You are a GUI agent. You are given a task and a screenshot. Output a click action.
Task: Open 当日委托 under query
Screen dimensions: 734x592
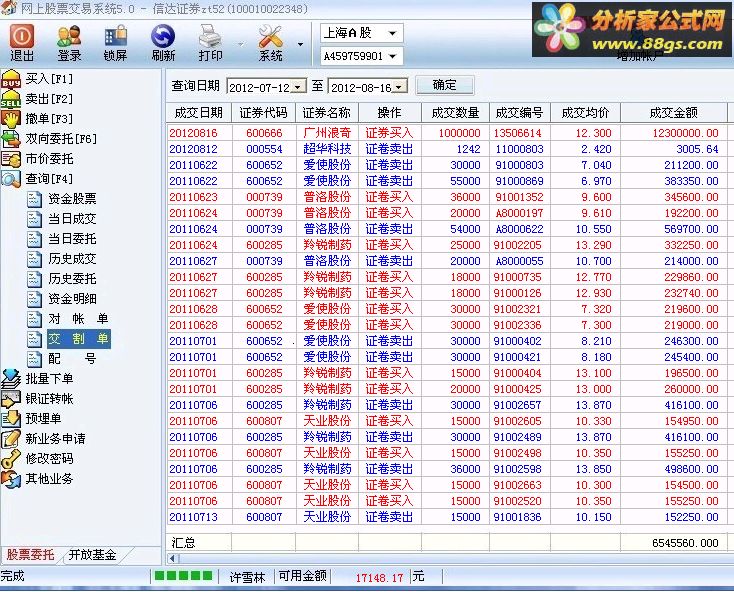pyautogui.click(x=62, y=239)
